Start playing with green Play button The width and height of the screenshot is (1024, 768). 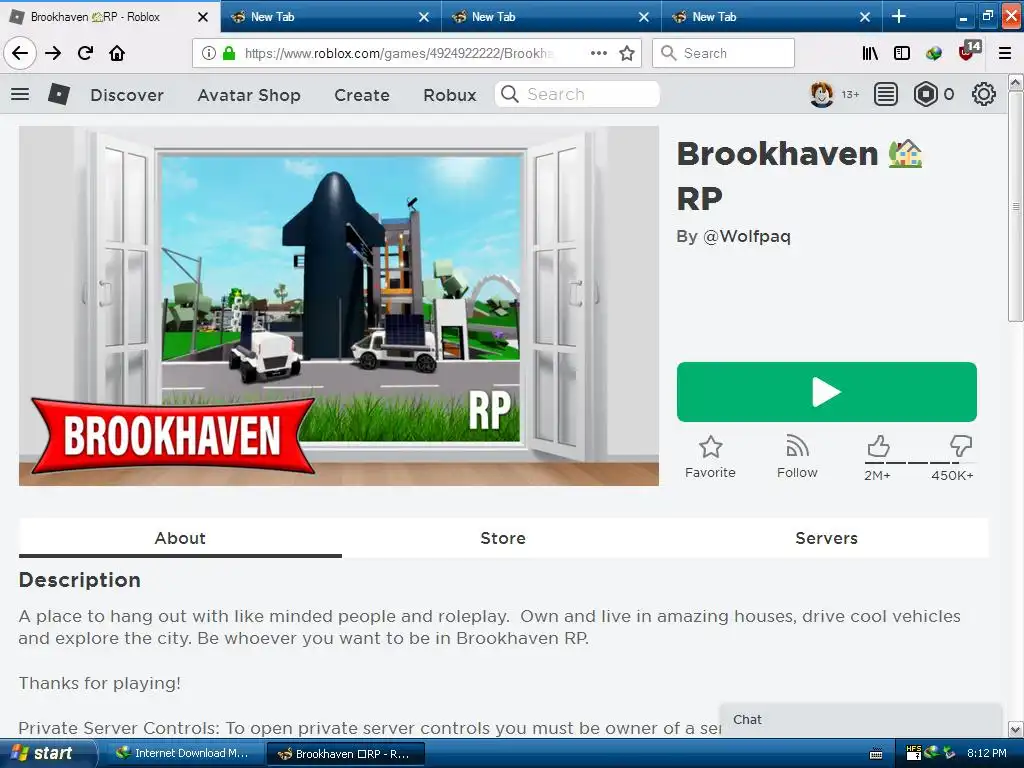(x=827, y=392)
